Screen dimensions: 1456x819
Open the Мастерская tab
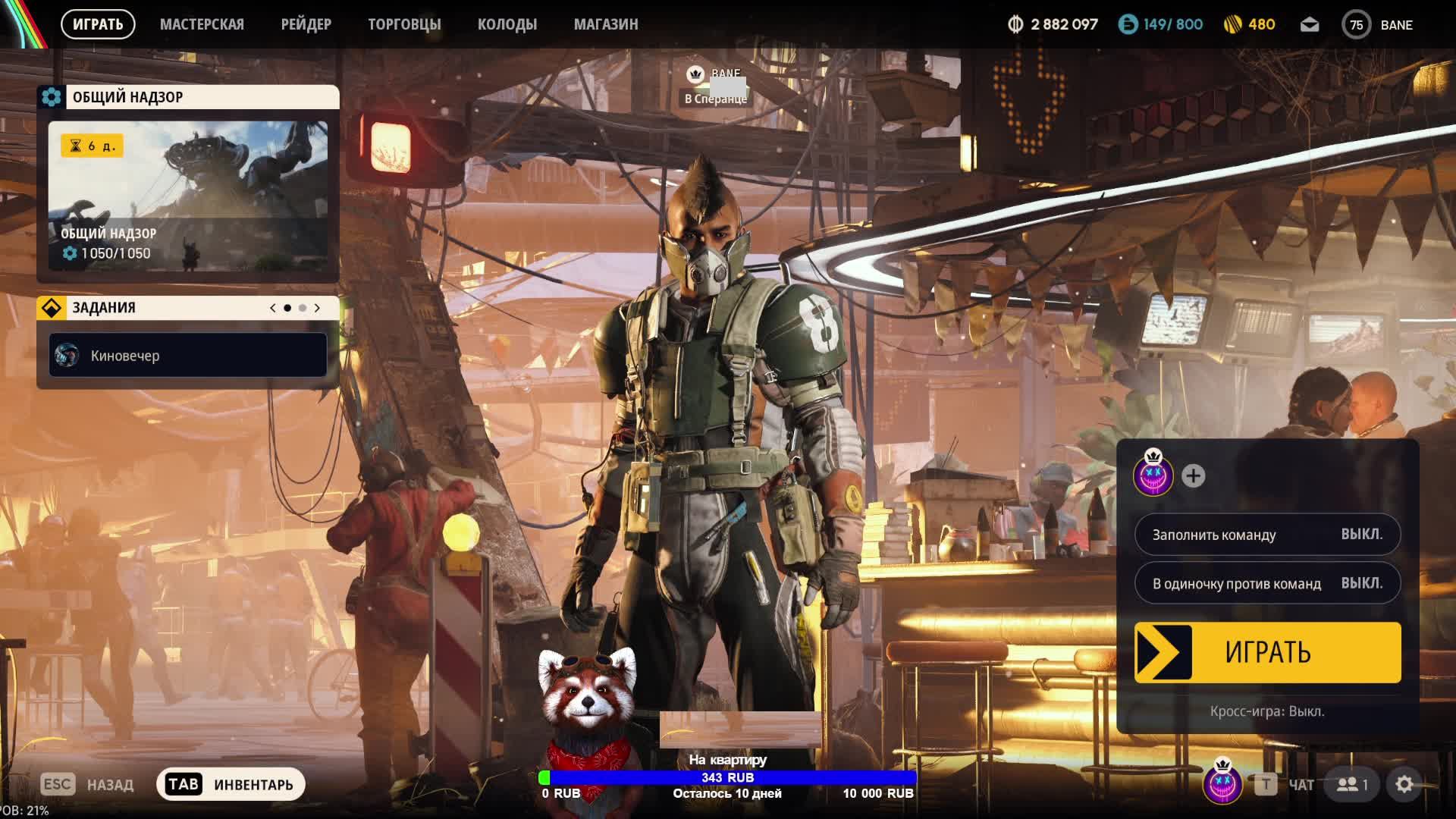click(x=202, y=24)
